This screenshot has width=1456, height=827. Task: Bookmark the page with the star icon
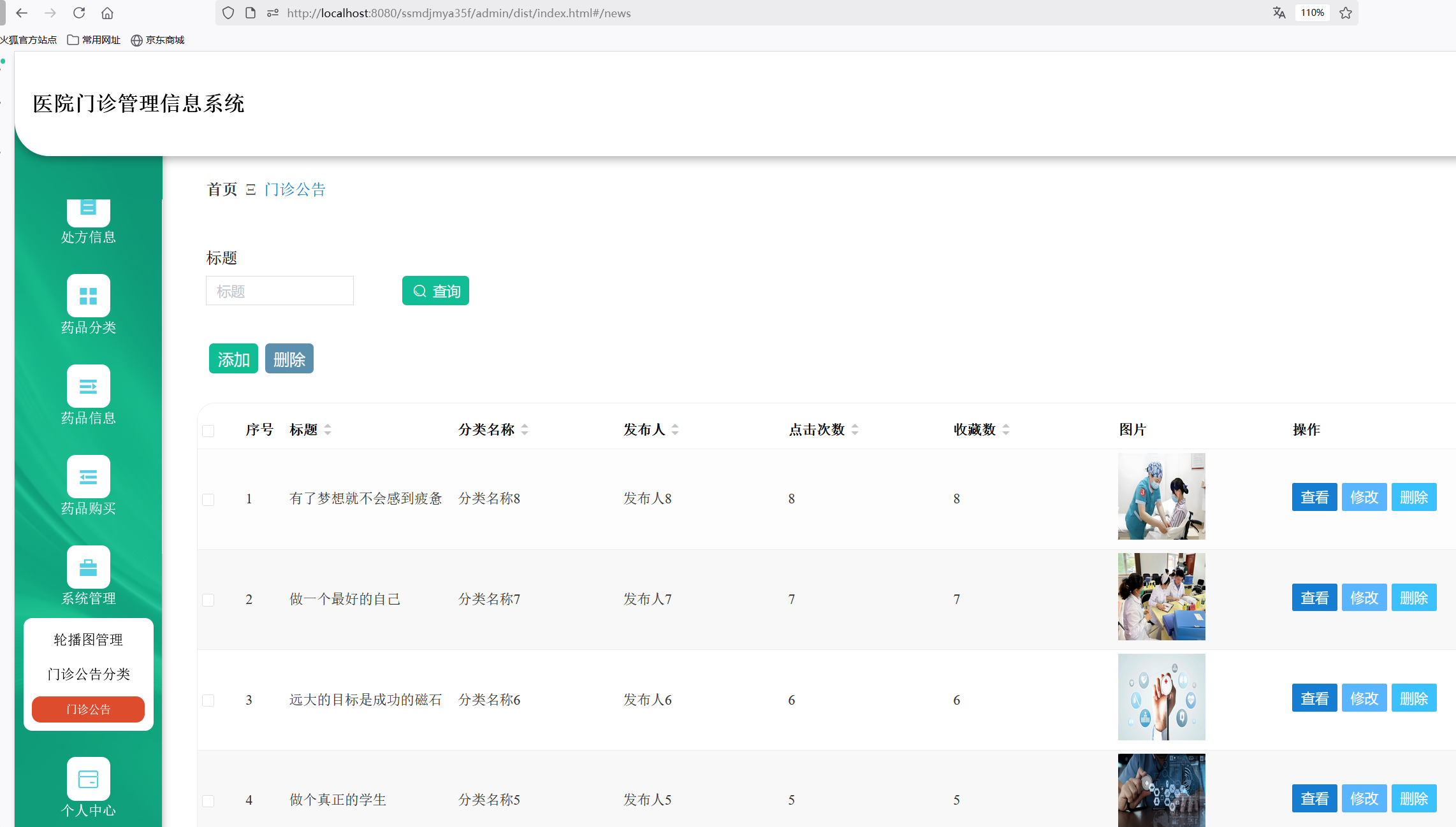click(1346, 13)
